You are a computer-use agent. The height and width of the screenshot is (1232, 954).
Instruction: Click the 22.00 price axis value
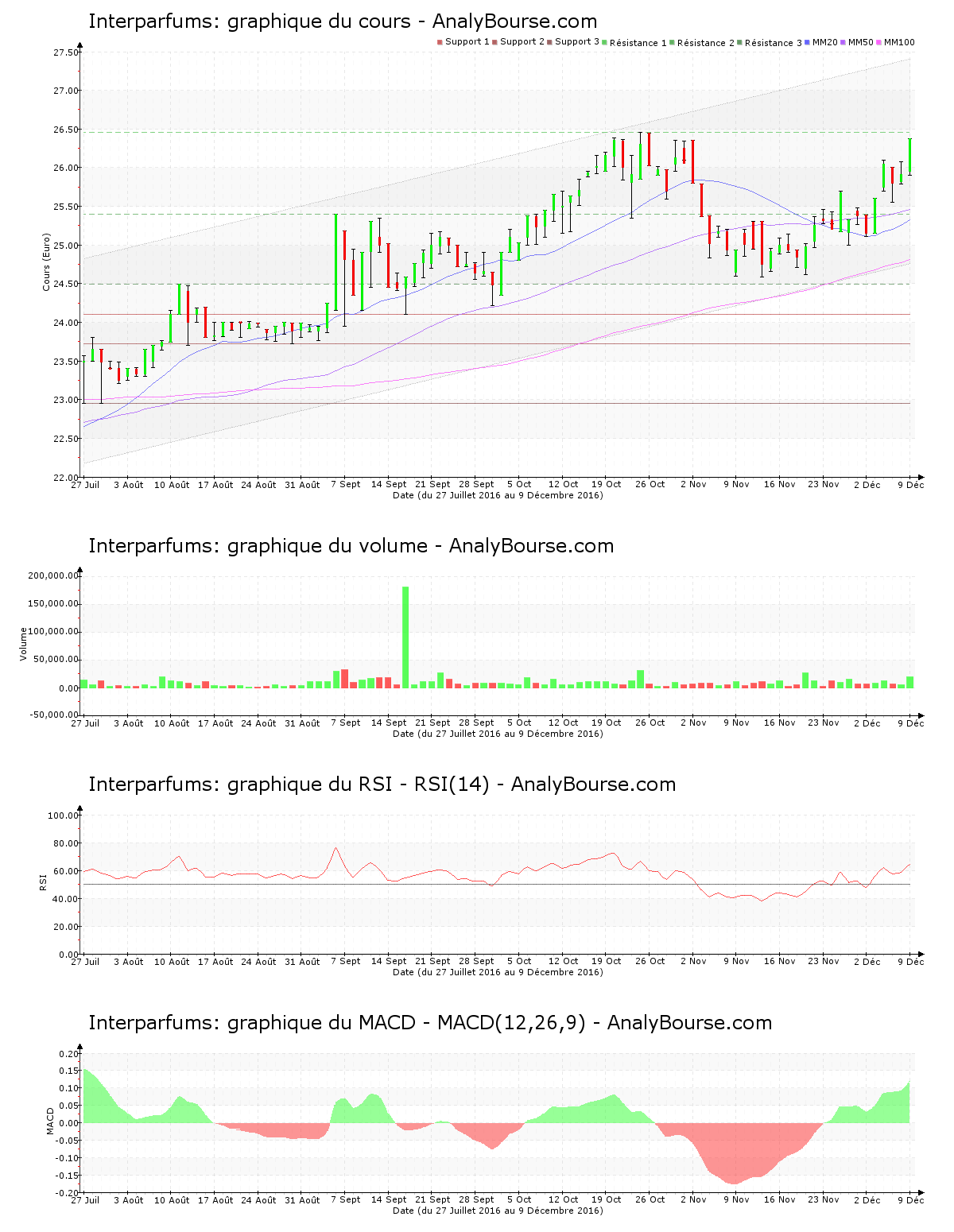66,478
